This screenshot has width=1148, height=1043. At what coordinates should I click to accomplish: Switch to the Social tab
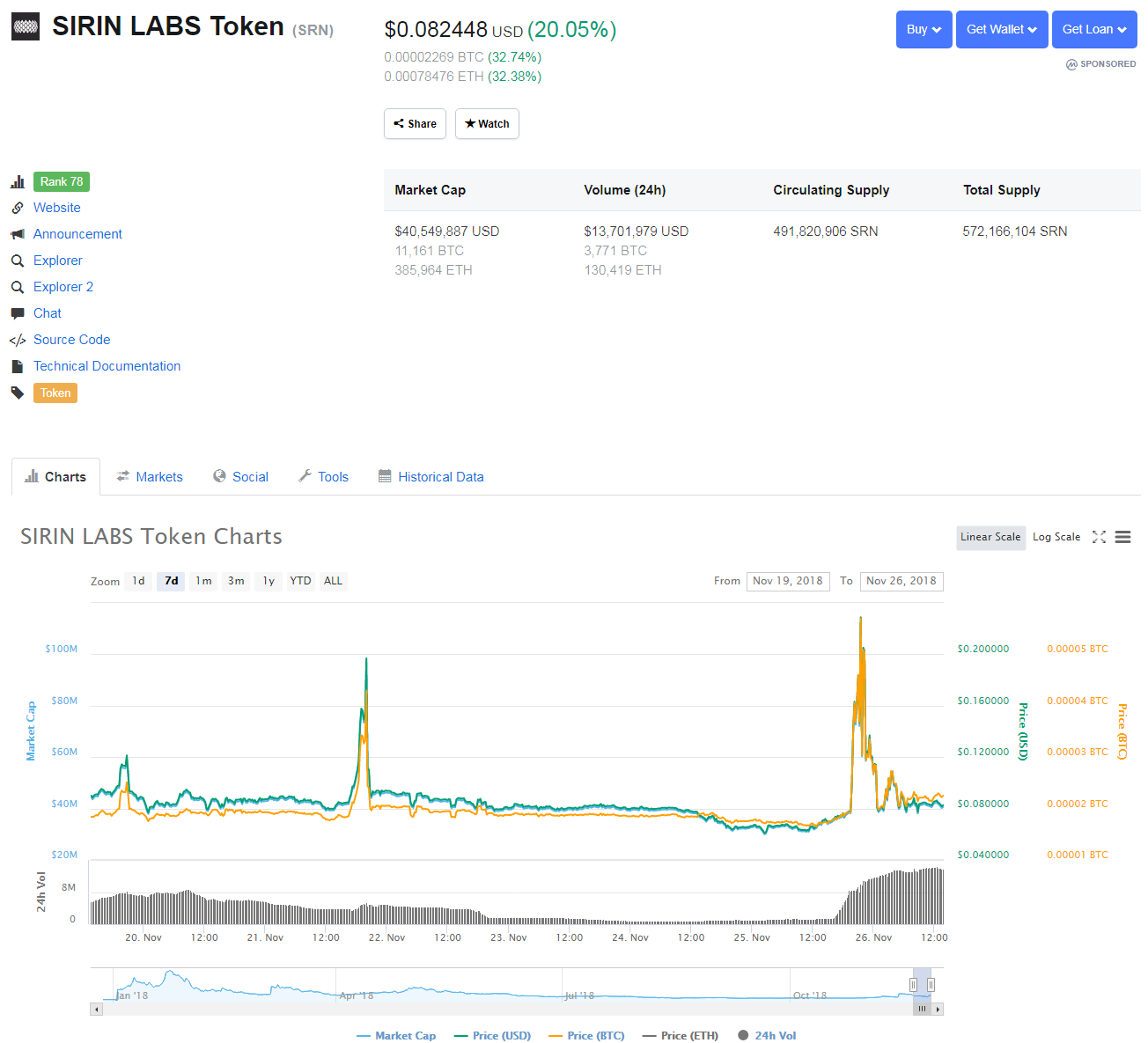coord(240,477)
